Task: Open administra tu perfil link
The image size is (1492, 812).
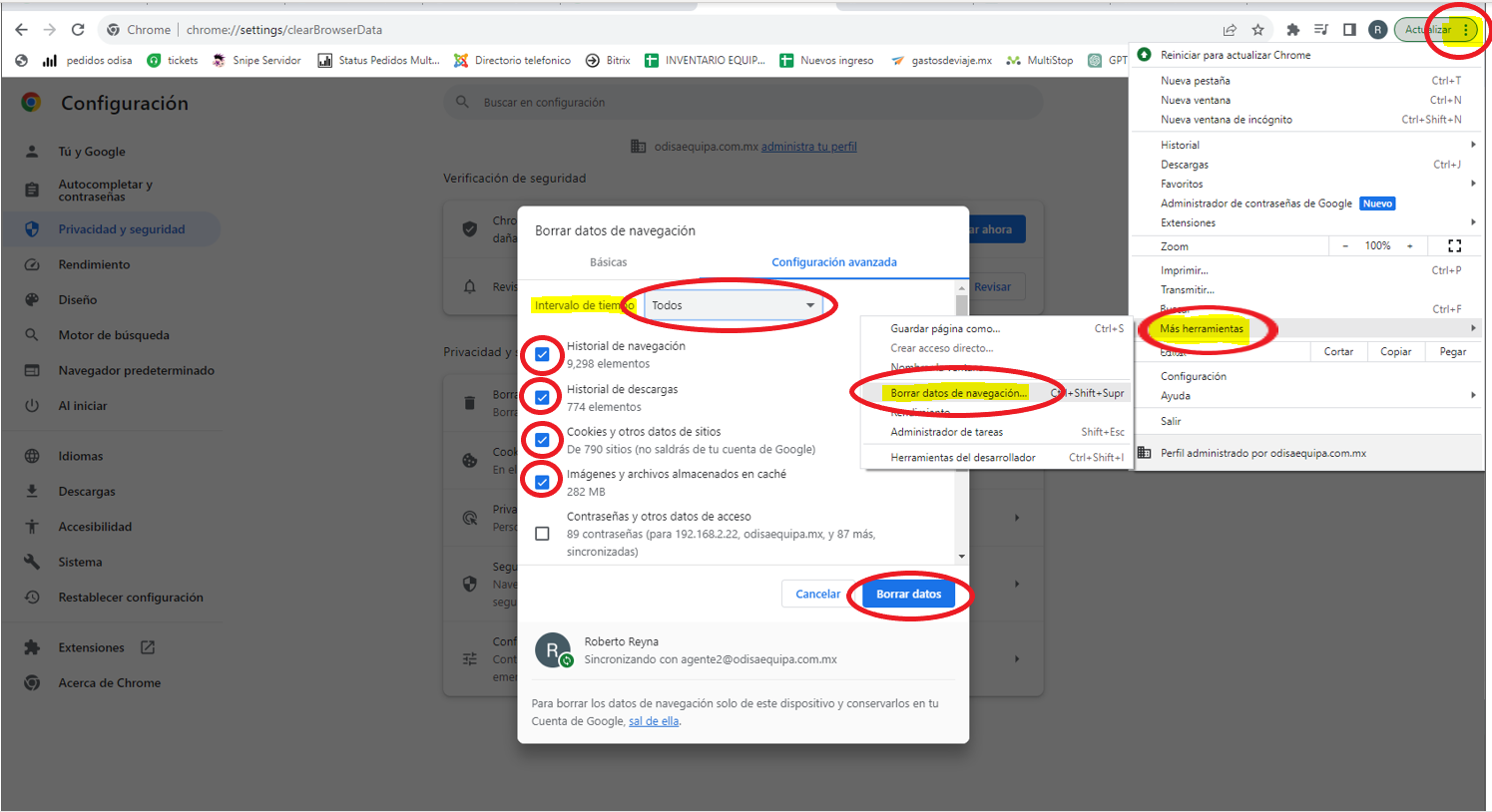Action: [809, 147]
